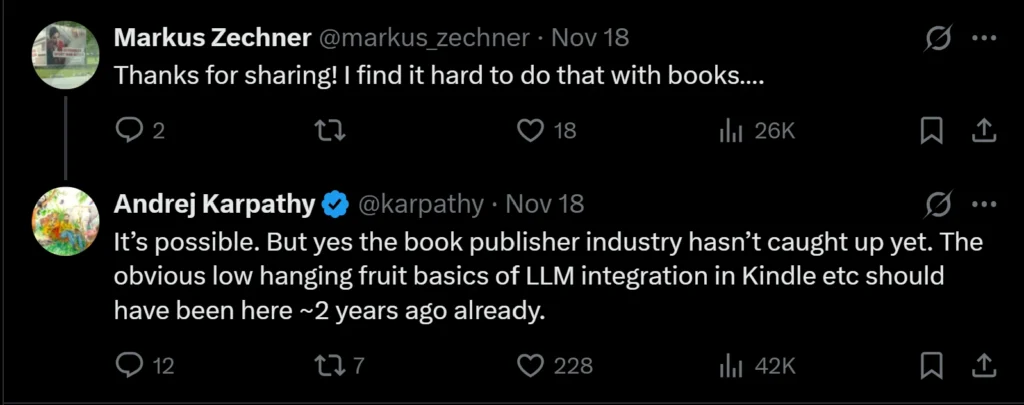The width and height of the screenshot is (1024, 405).
Task: Open Grok icon on Markus's tweet
Action: (938, 39)
